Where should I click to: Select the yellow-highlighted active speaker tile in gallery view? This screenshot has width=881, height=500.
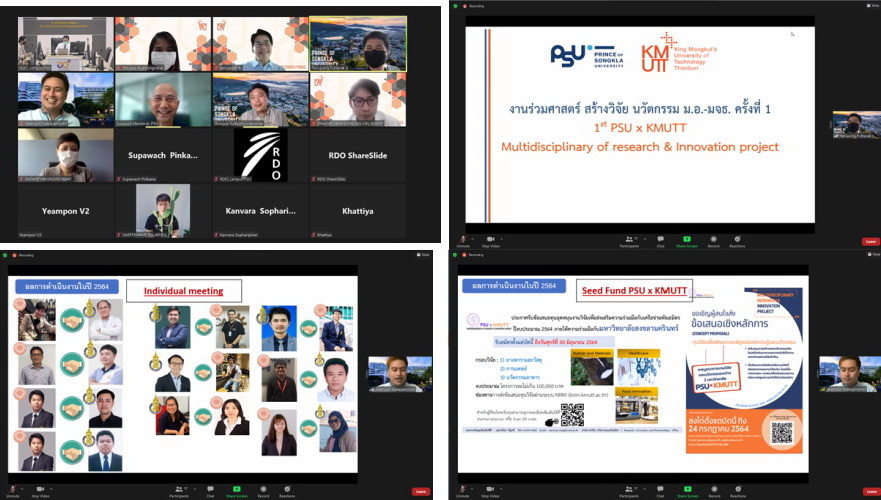click(x=358, y=44)
